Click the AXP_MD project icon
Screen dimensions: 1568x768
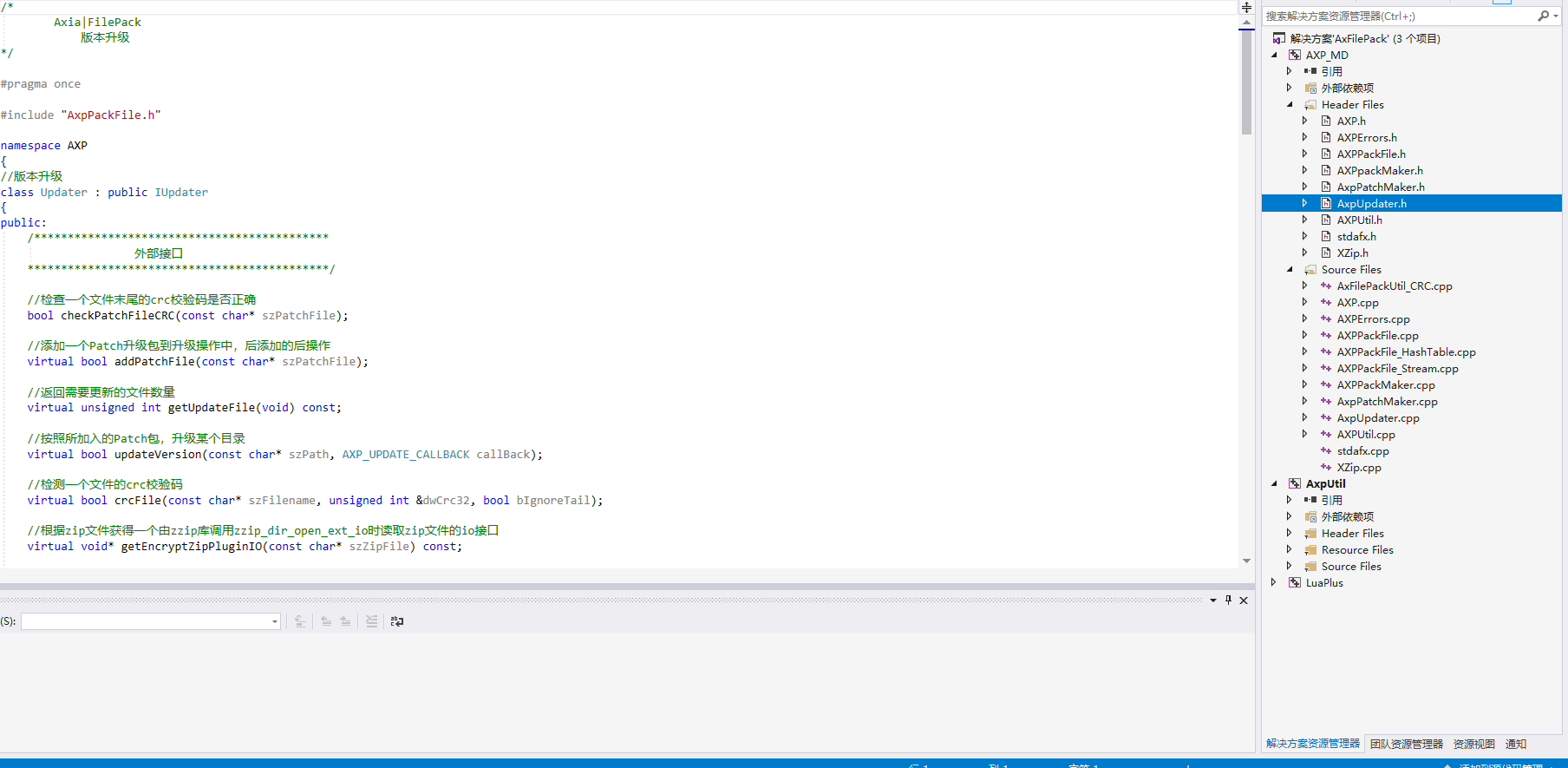1295,55
